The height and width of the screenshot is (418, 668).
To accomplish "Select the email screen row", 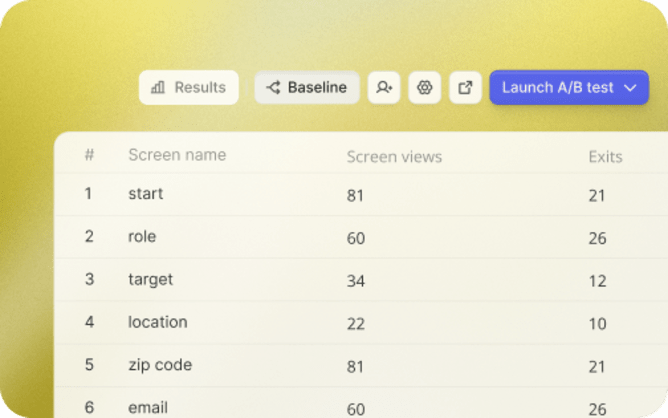I will coord(361,403).
